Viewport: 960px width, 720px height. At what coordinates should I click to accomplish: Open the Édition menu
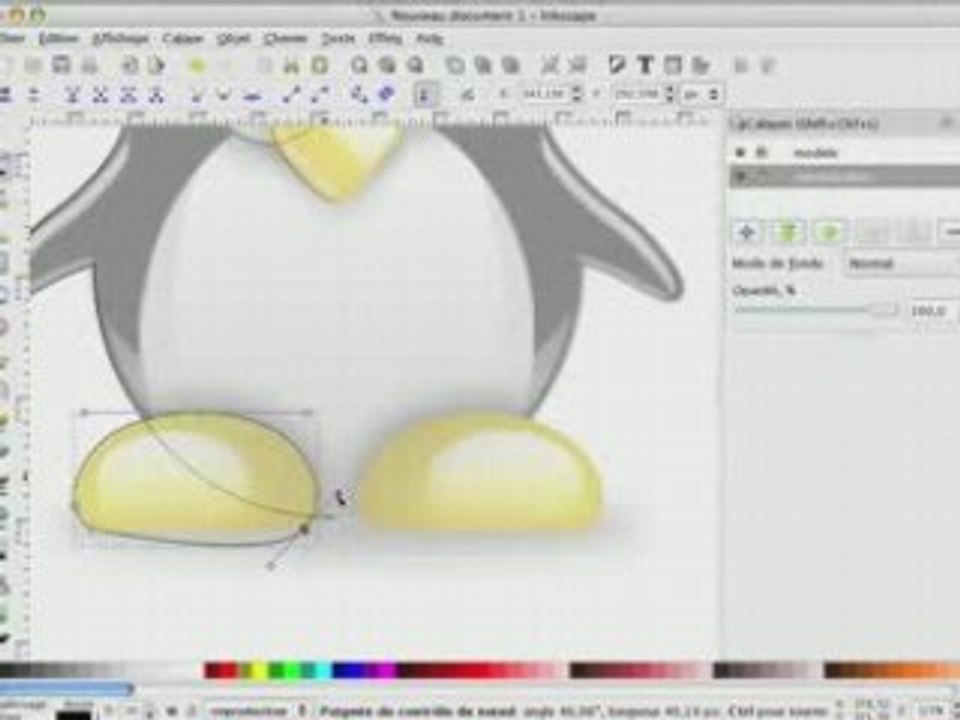[58, 39]
